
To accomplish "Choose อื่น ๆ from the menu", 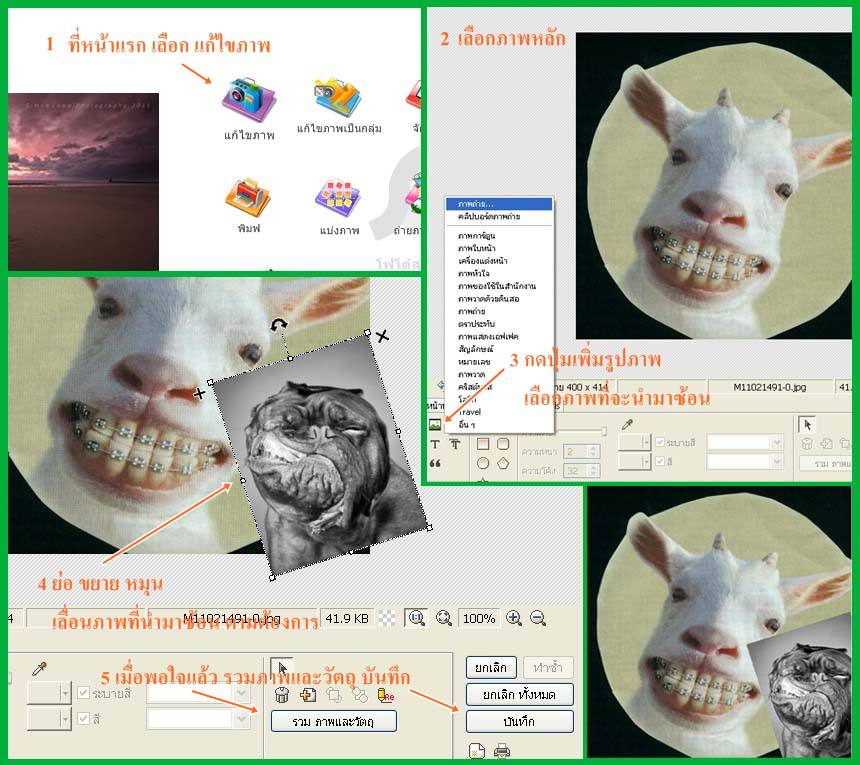I will coord(499,425).
